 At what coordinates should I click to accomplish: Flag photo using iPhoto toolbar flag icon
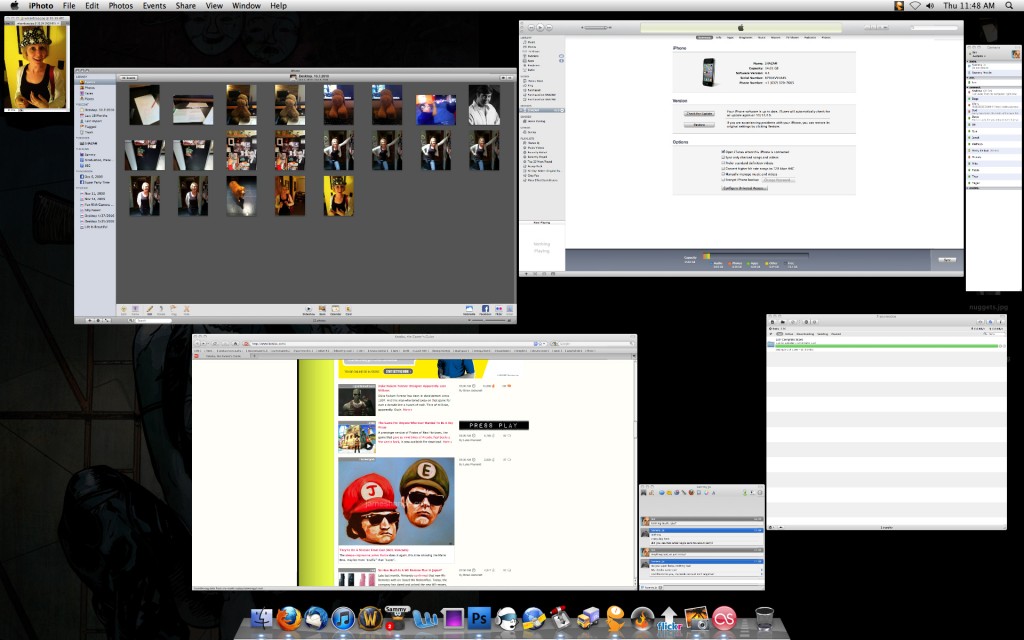173,309
